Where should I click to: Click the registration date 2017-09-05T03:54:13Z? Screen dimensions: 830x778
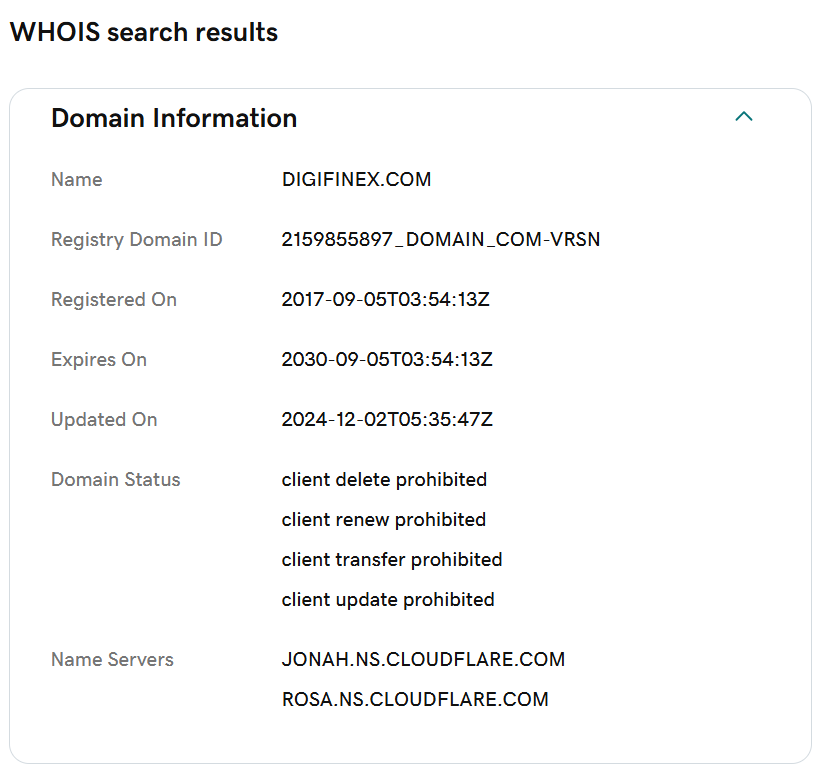(x=385, y=300)
